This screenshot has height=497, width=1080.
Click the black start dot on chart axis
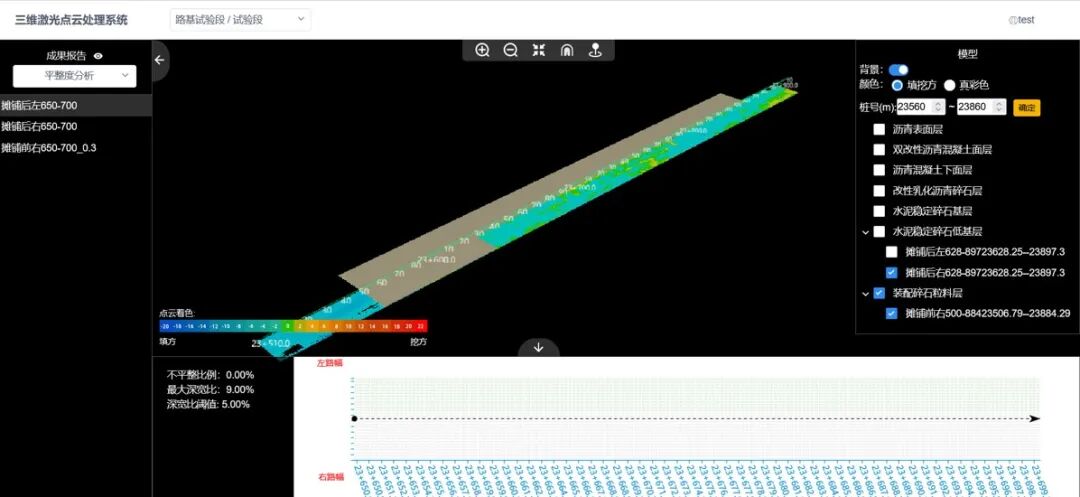[x=354, y=419]
